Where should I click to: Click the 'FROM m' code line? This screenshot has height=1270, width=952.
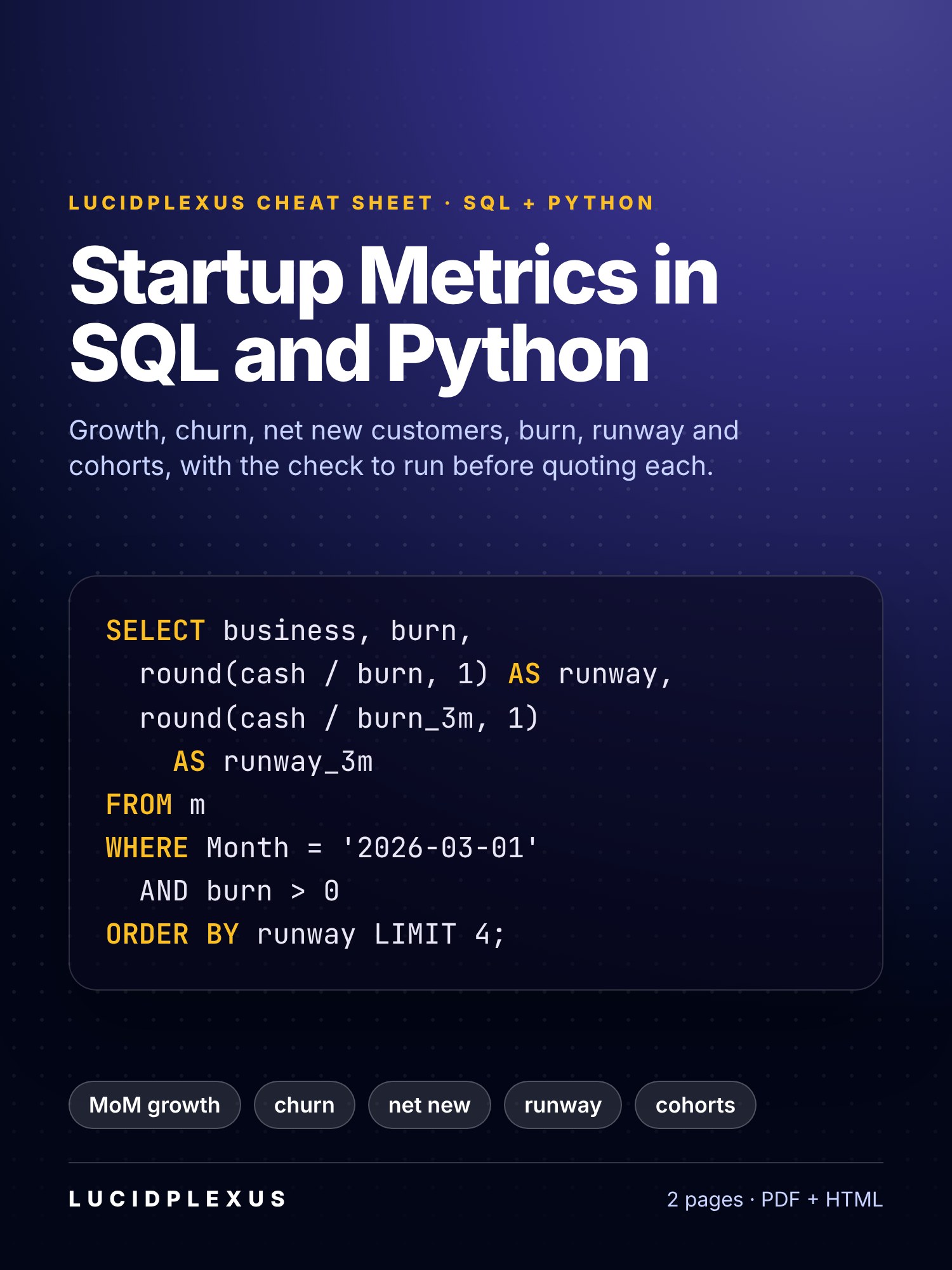click(155, 805)
